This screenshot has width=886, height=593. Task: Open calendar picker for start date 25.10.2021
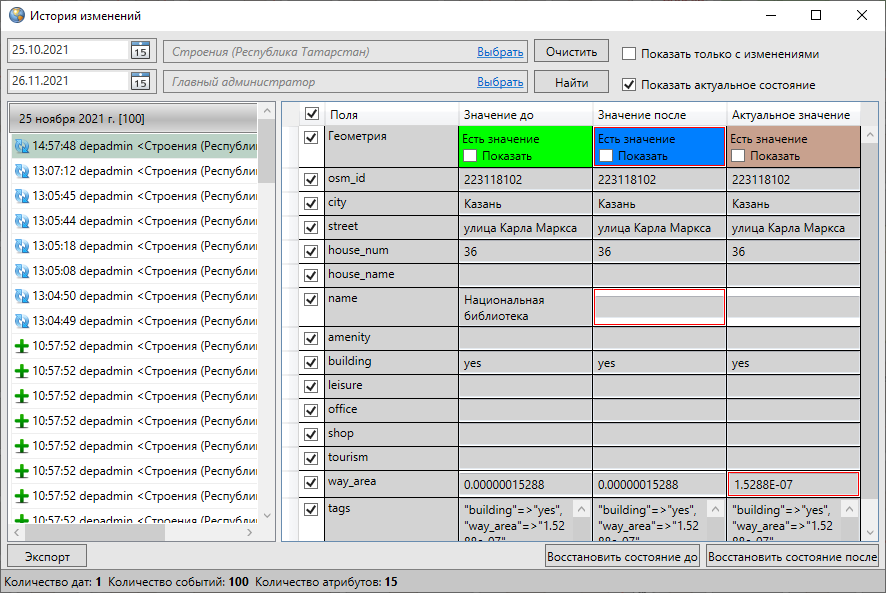pyautogui.click(x=140, y=51)
